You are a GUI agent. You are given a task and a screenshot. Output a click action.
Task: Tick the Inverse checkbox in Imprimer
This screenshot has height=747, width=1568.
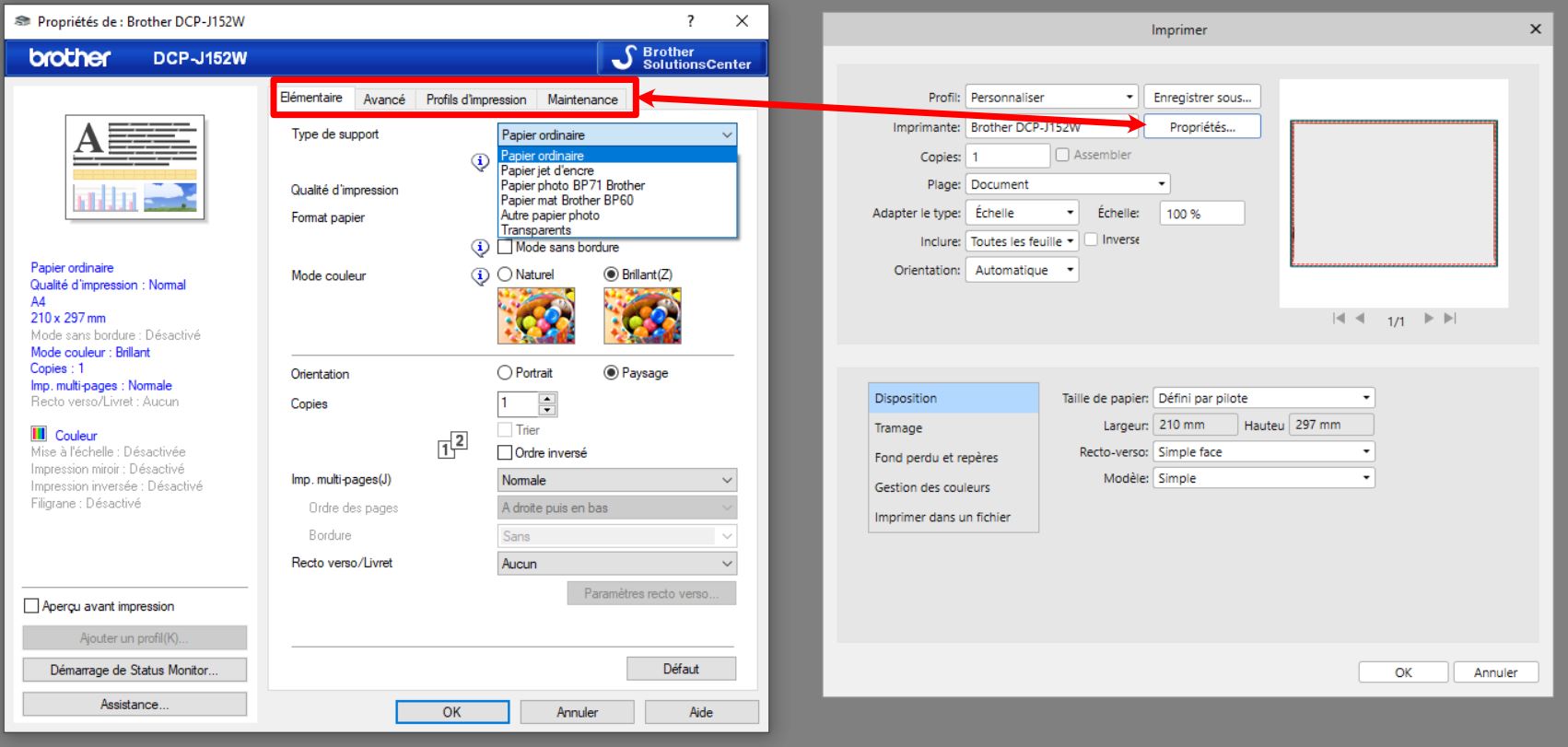click(1091, 239)
